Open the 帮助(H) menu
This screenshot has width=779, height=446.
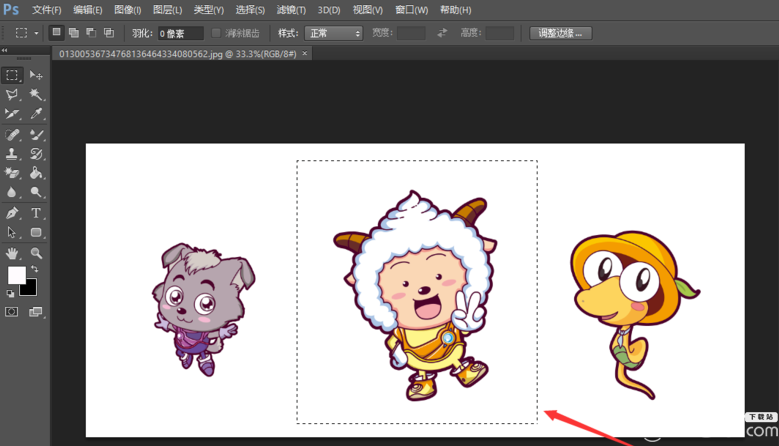tap(456, 10)
